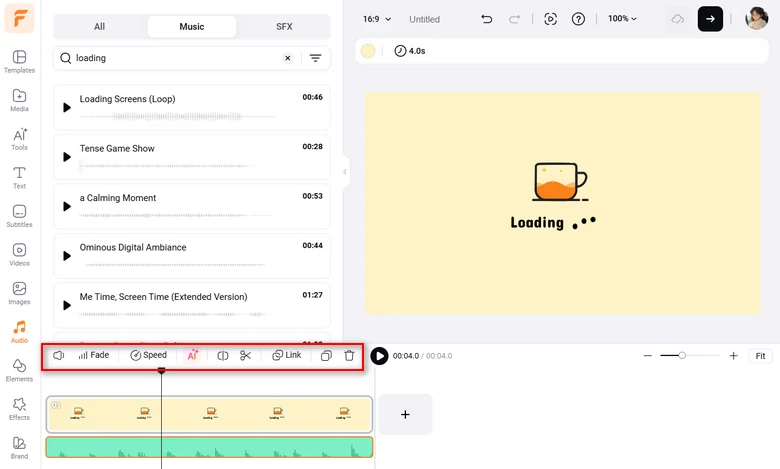Play the timeline video preview
The width and height of the screenshot is (780, 469).
[379, 356]
